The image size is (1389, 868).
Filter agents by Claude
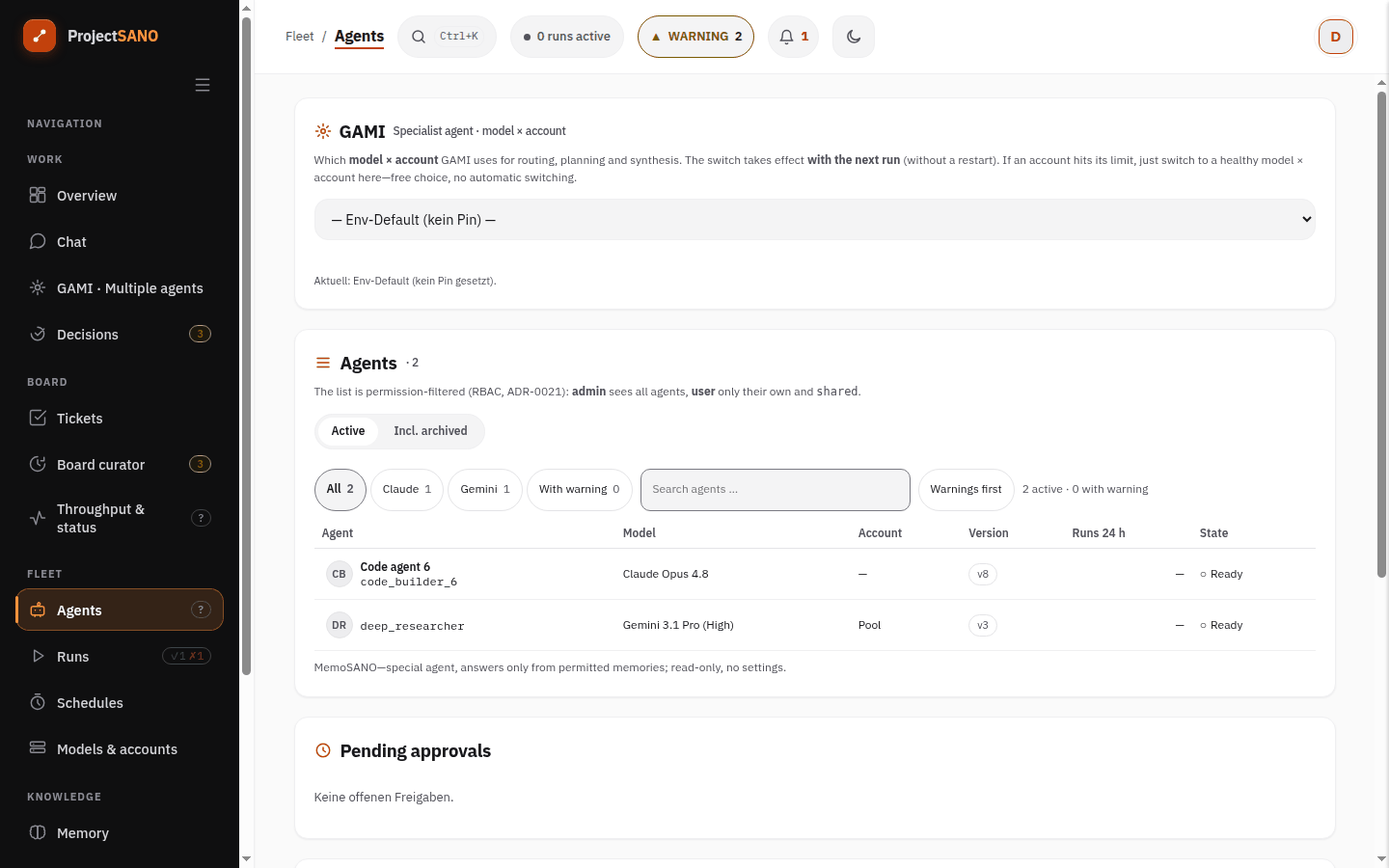tap(407, 490)
